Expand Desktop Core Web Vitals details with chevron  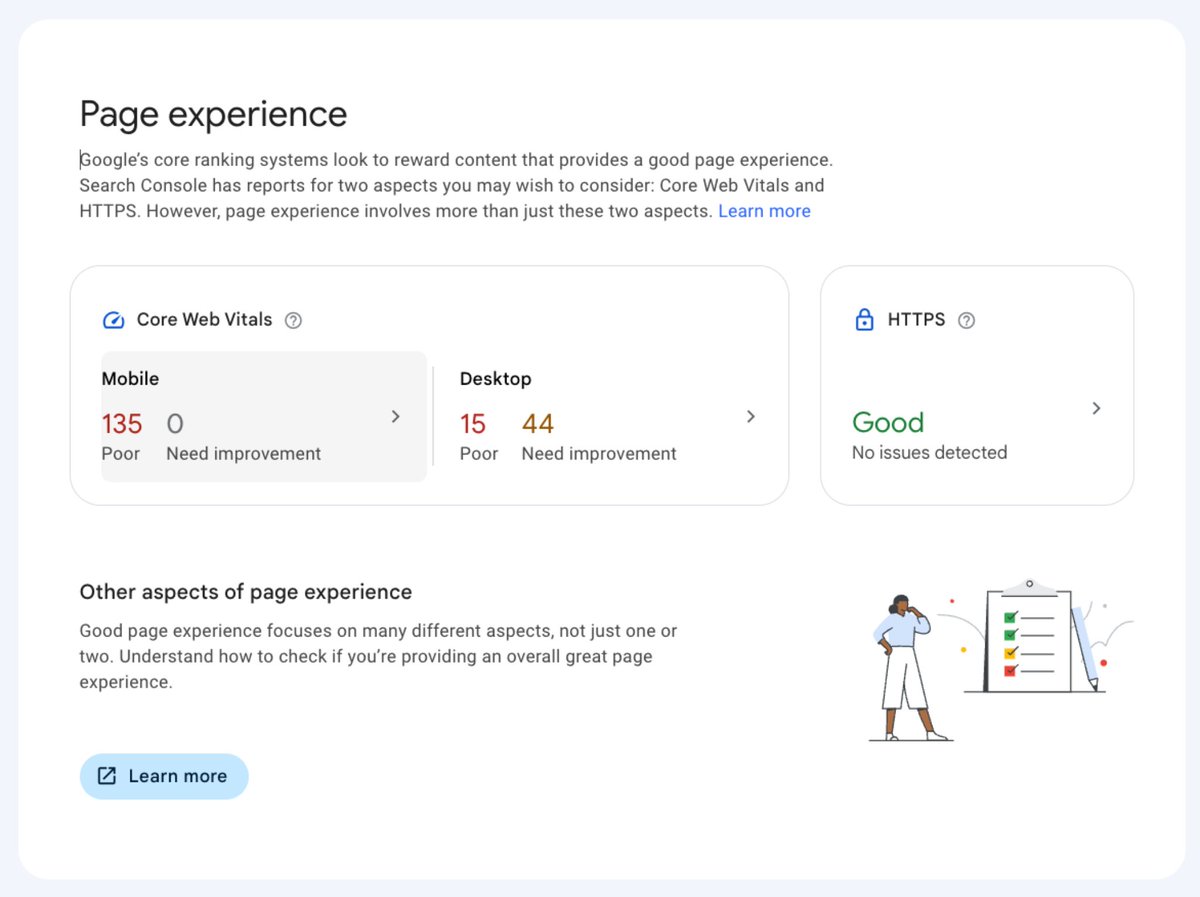(x=751, y=416)
